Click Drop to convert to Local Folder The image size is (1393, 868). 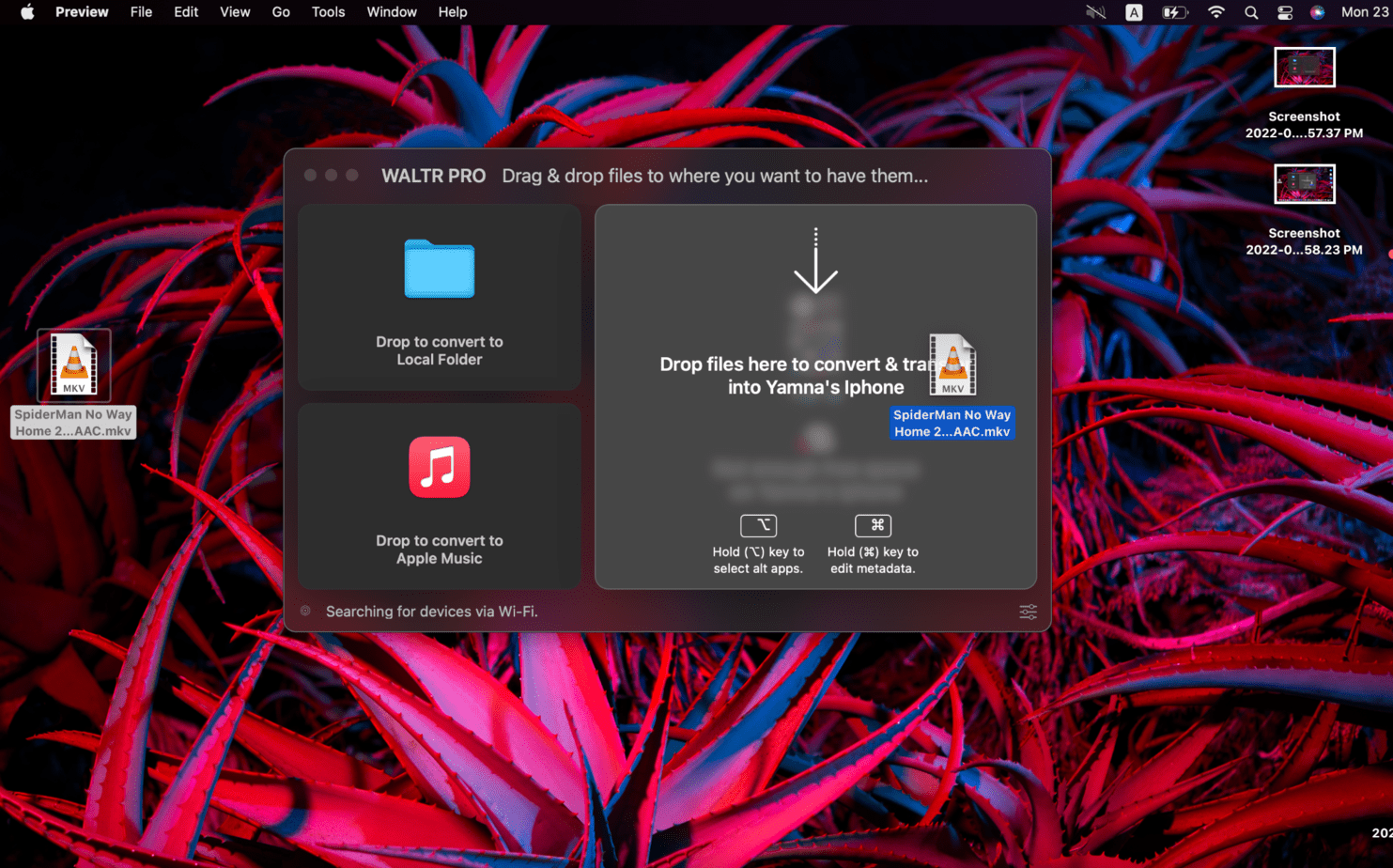coord(440,350)
